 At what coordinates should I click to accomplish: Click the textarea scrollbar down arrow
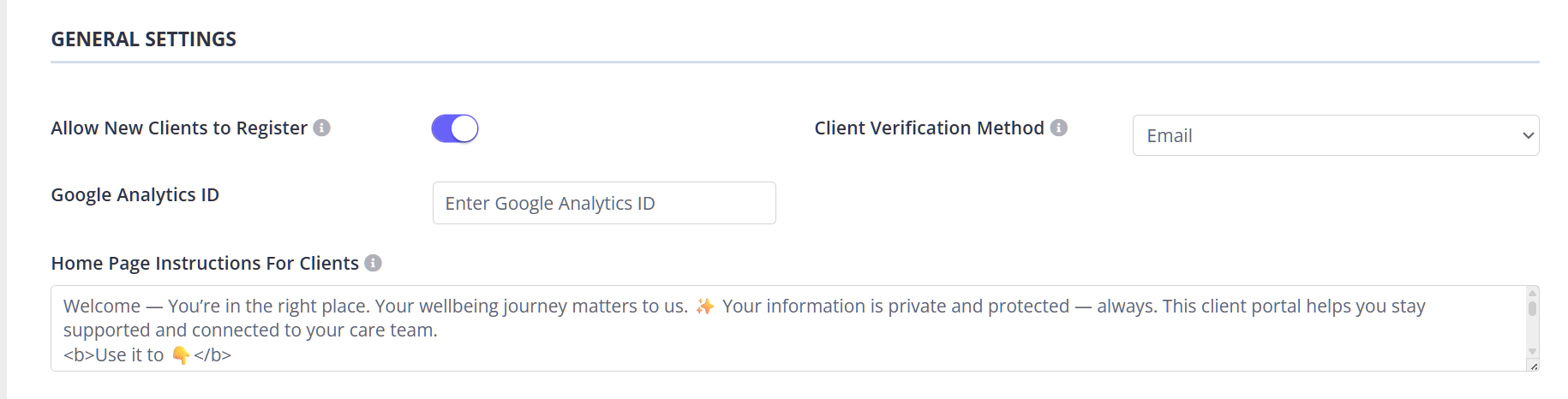pos(1533,351)
